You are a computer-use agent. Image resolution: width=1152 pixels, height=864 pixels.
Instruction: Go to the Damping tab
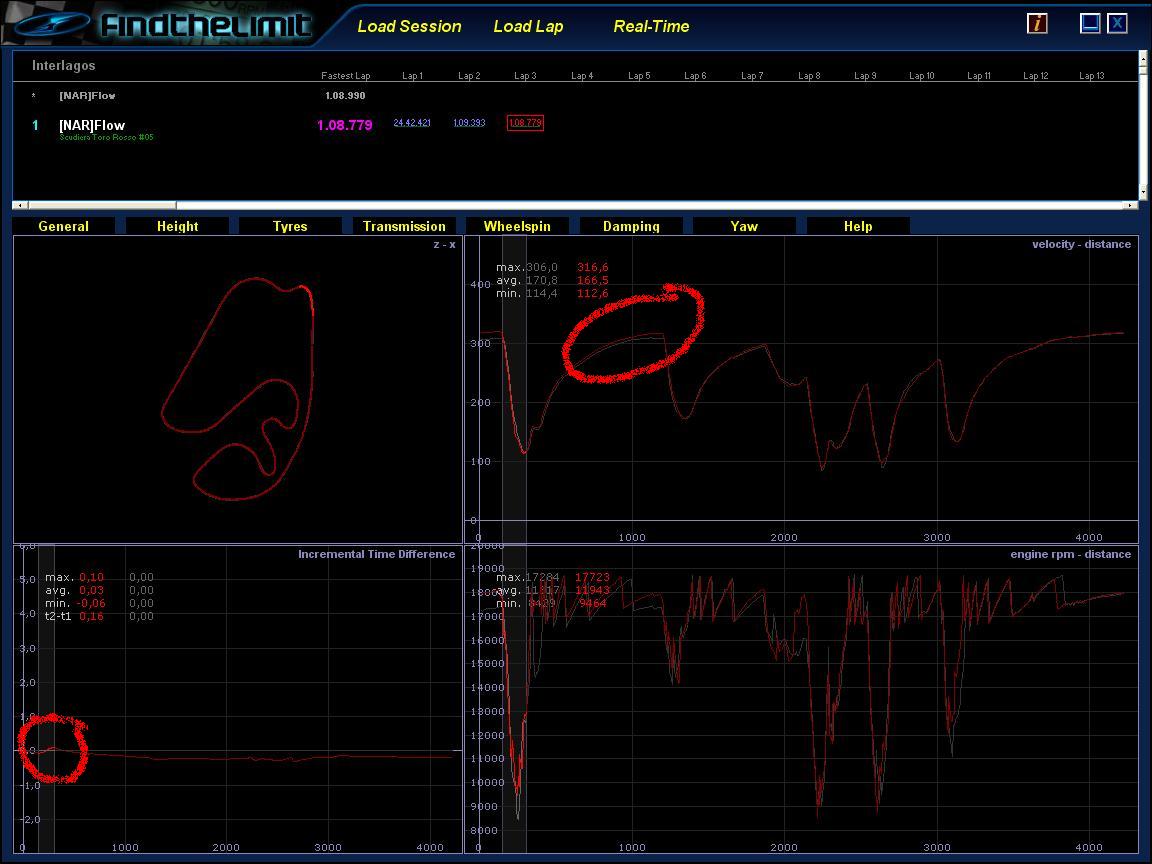click(x=631, y=226)
